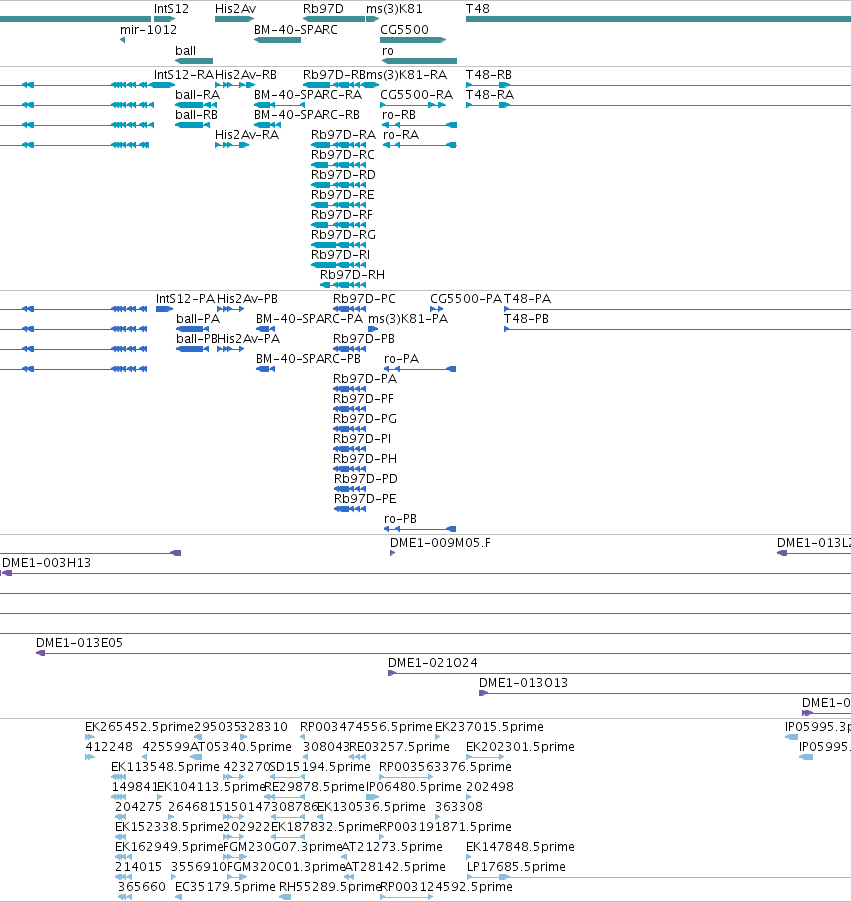851x902 pixels.
Task: Click transcript Rb97D-RD
Action: coord(344,174)
